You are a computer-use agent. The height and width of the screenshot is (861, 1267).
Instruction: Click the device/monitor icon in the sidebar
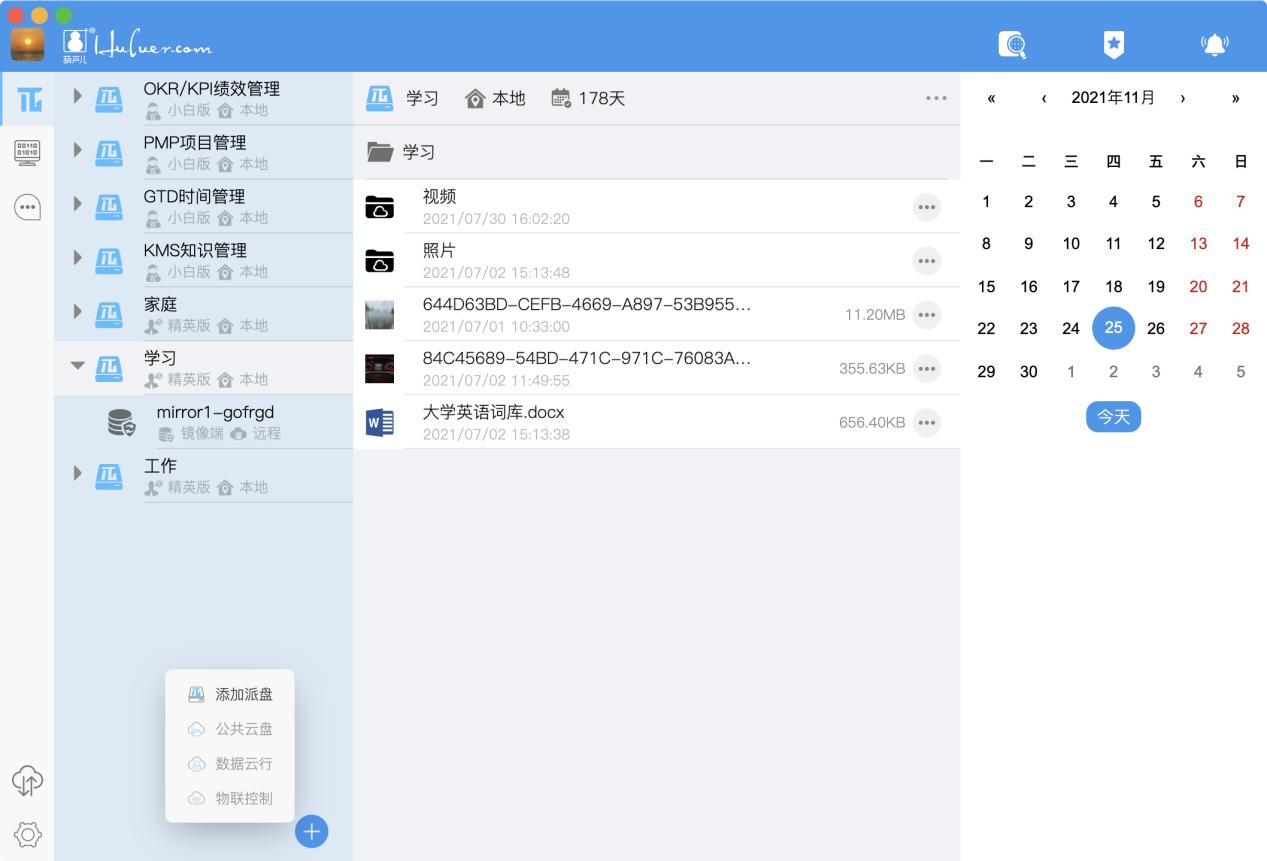pos(27,152)
